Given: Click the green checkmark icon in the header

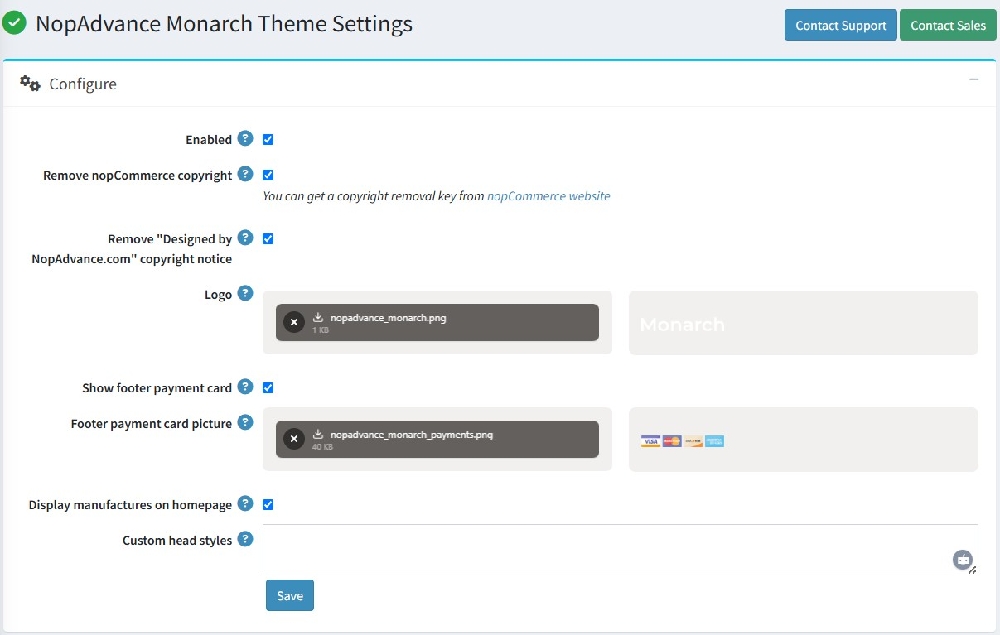Looking at the screenshot, I should 14,22.
